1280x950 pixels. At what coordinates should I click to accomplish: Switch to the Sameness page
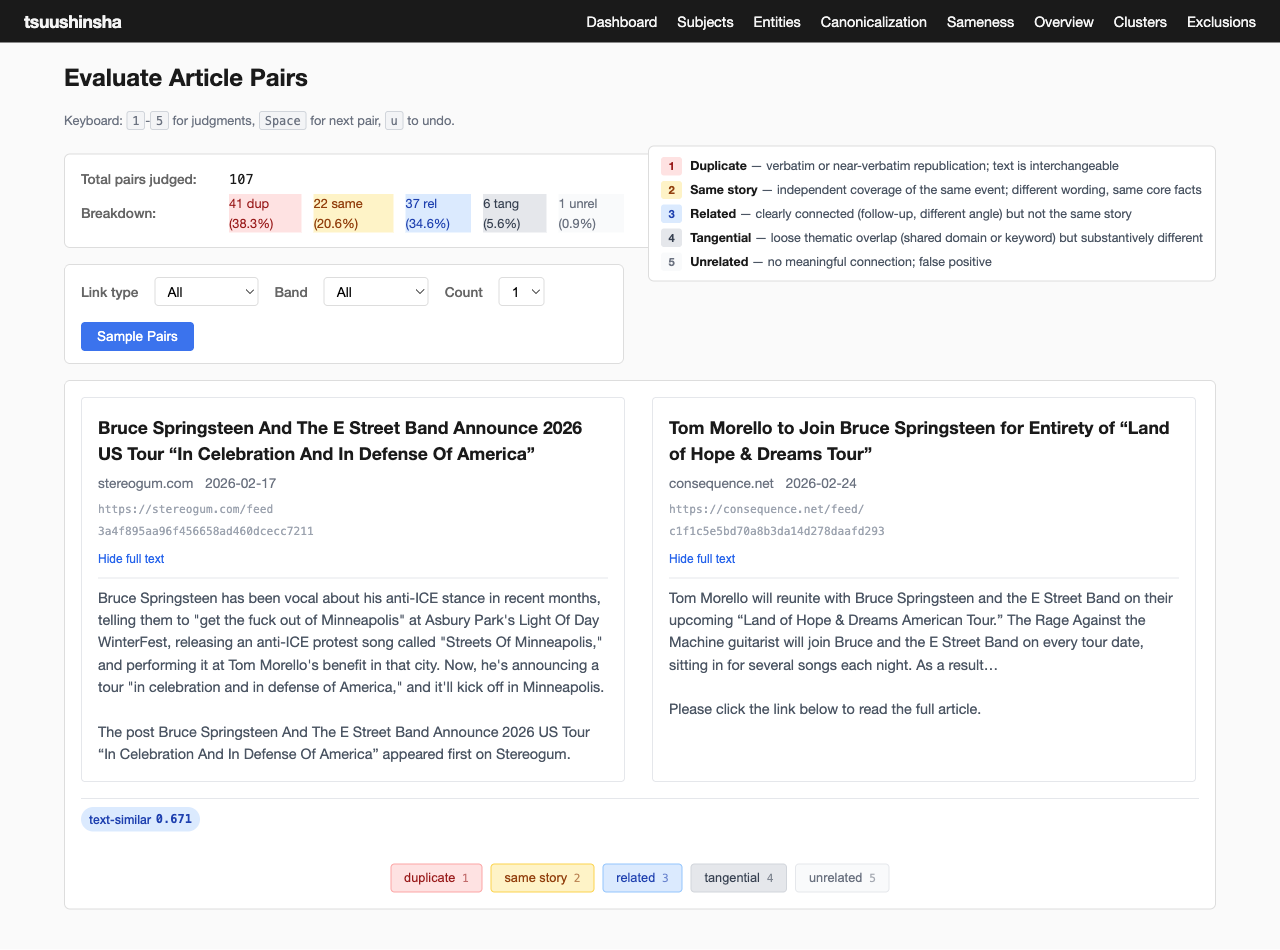coord(980,22)
